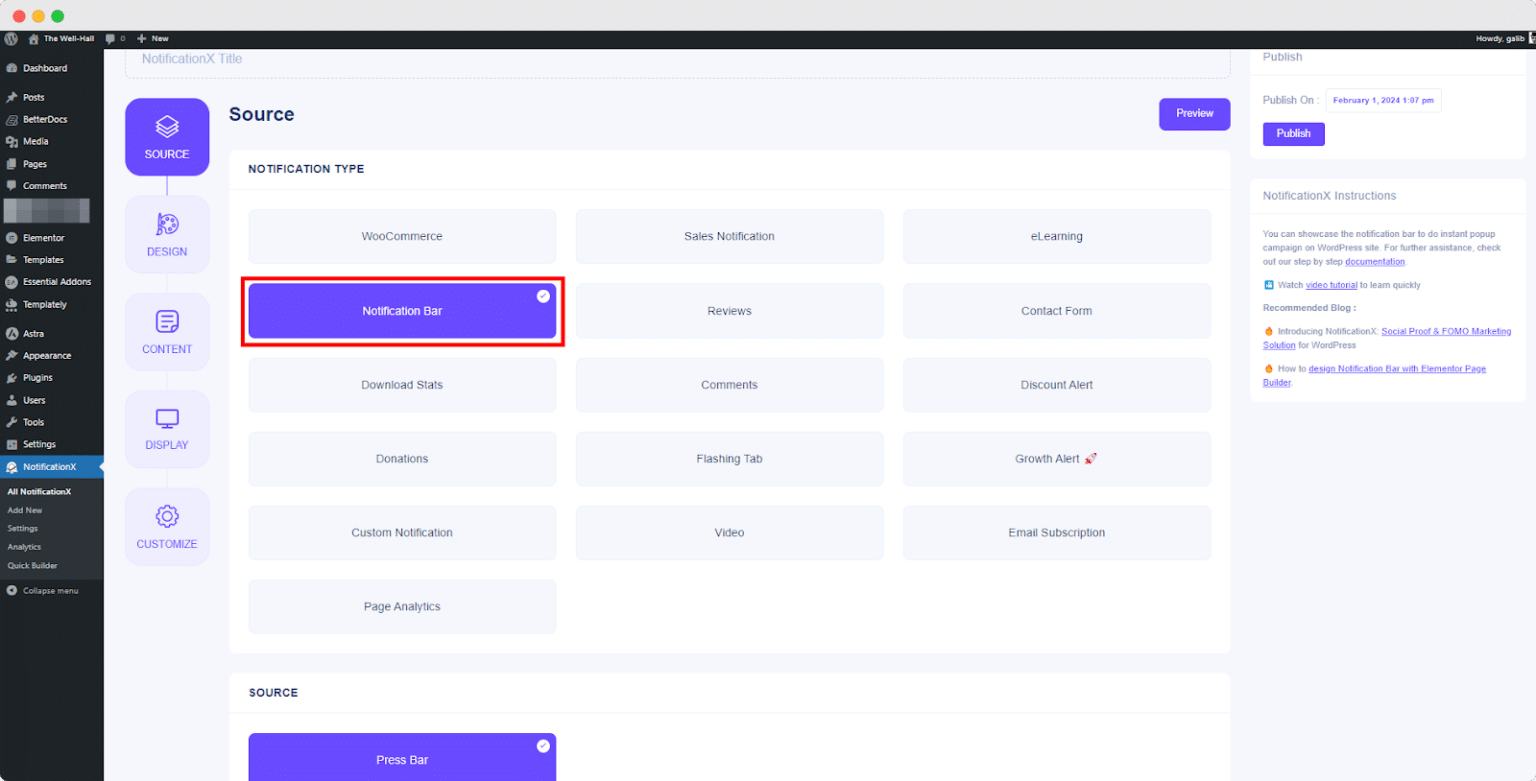Open comments bubble icon in admin bar
Image resolution: width=1536 pixels, height=781 pixels.
[x=110, y=39]
